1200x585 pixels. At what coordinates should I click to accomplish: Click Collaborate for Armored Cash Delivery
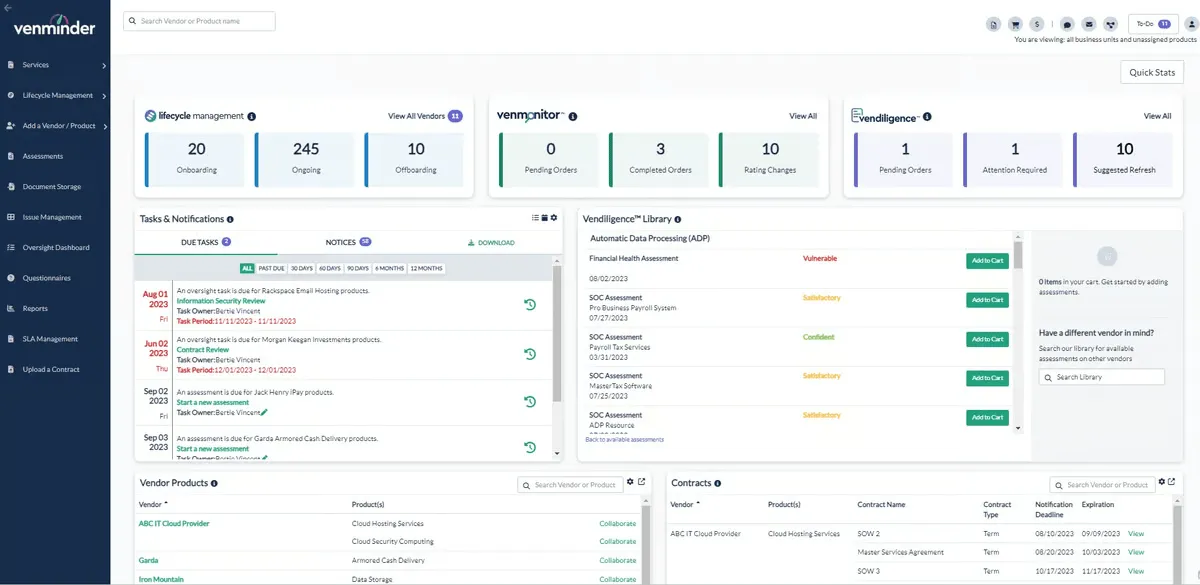(618, 561)
